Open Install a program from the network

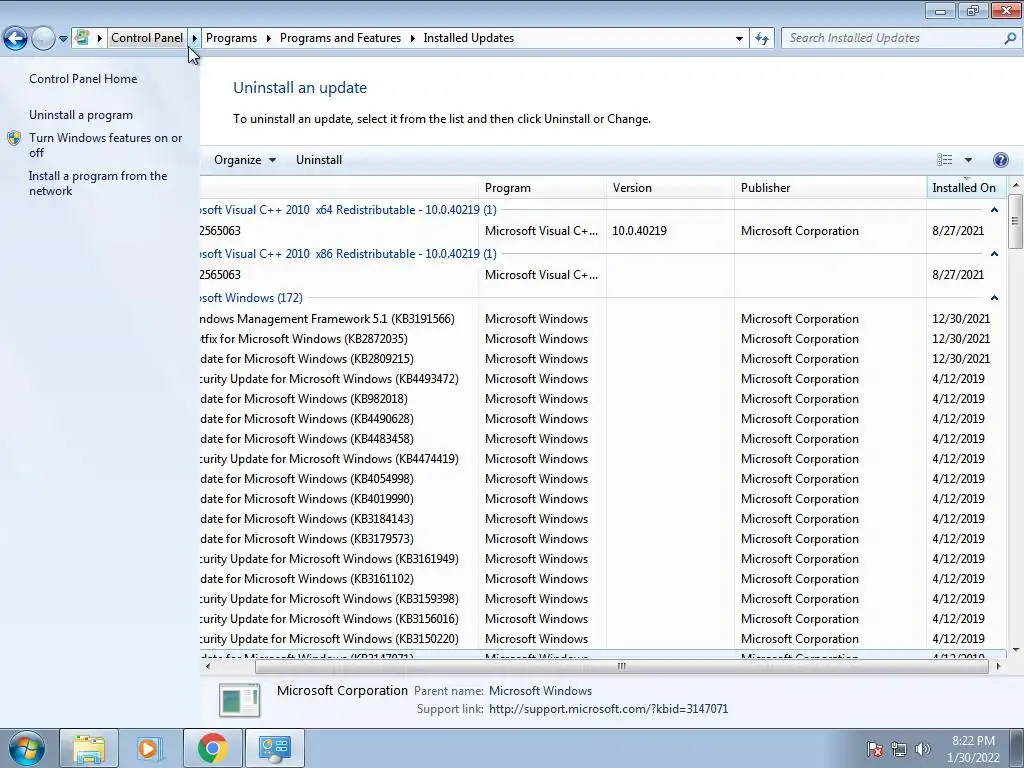(97, 184)
